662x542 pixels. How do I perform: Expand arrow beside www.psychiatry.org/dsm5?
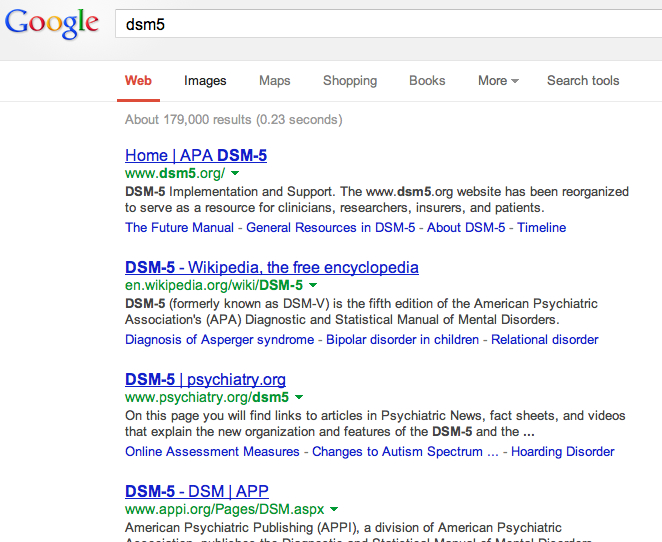[299, 397]
